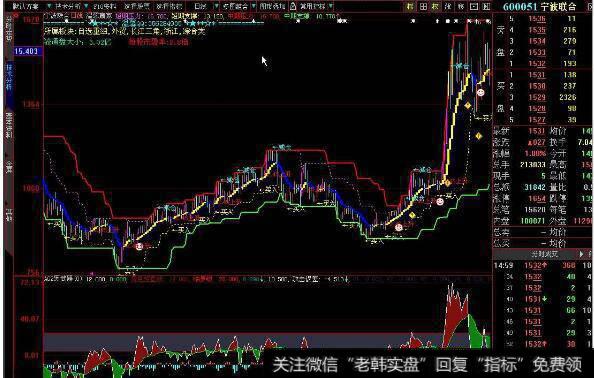Click the grid (田) layout icon

(423, 6)
